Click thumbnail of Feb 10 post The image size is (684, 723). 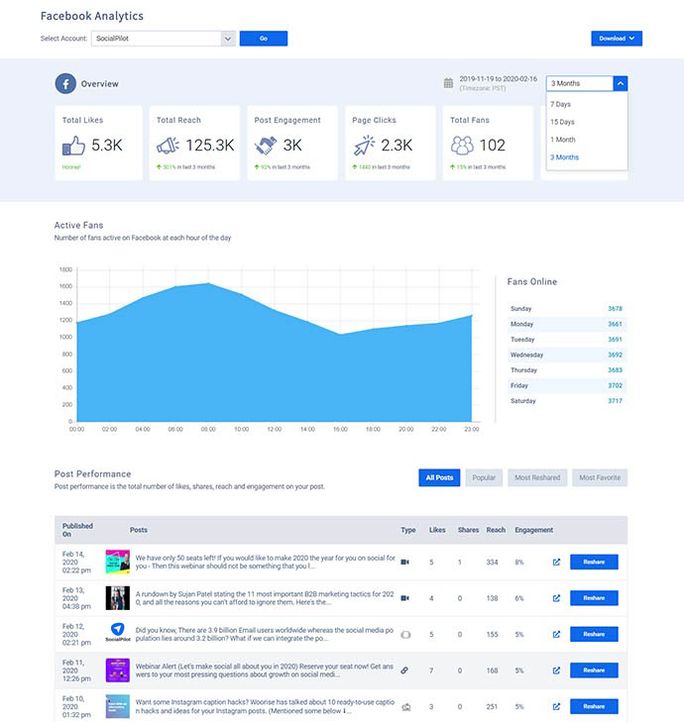pyautogui.click(x=118, y=706)
